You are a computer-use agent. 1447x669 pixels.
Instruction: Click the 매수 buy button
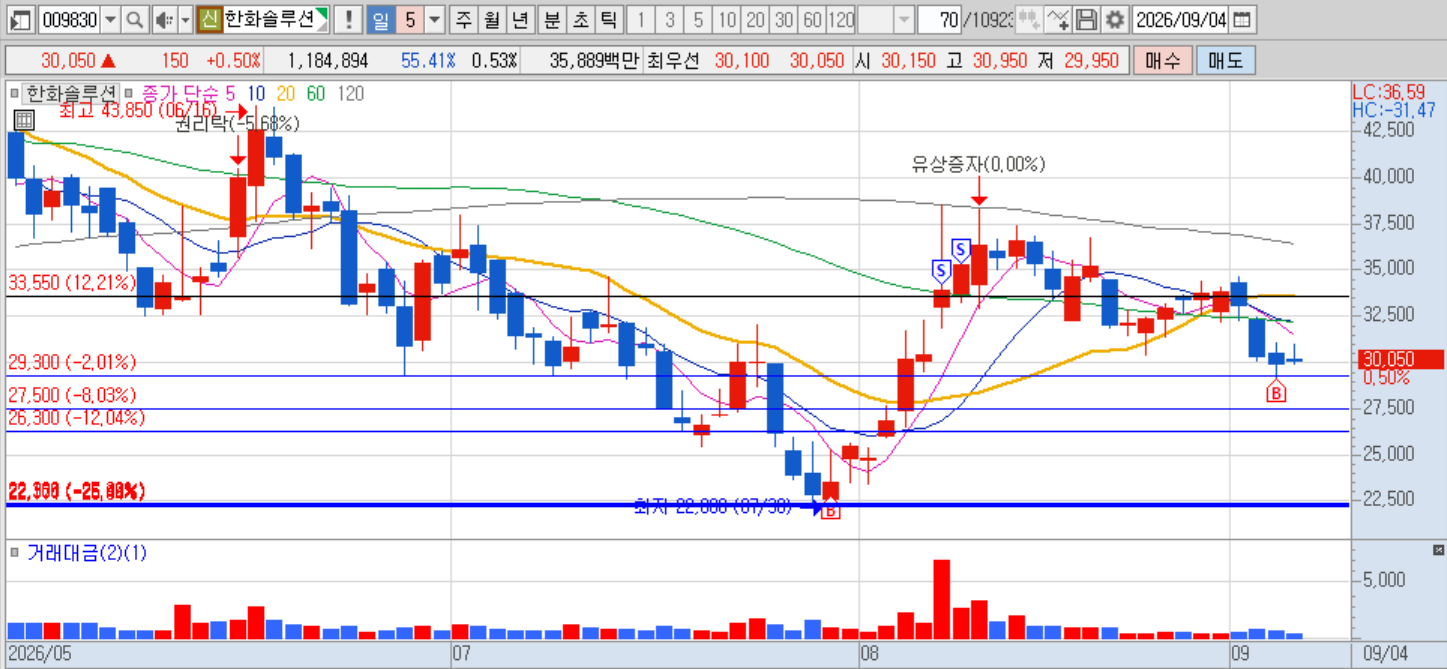click(1163, 60)
